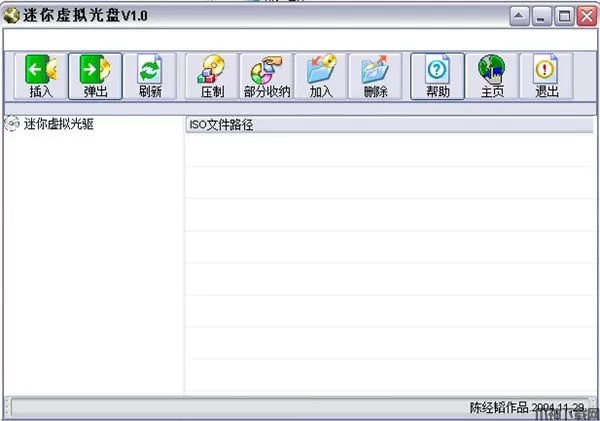Close the 迷你虚拟光盘 window

pyautogui.click(x=587, y=16)
